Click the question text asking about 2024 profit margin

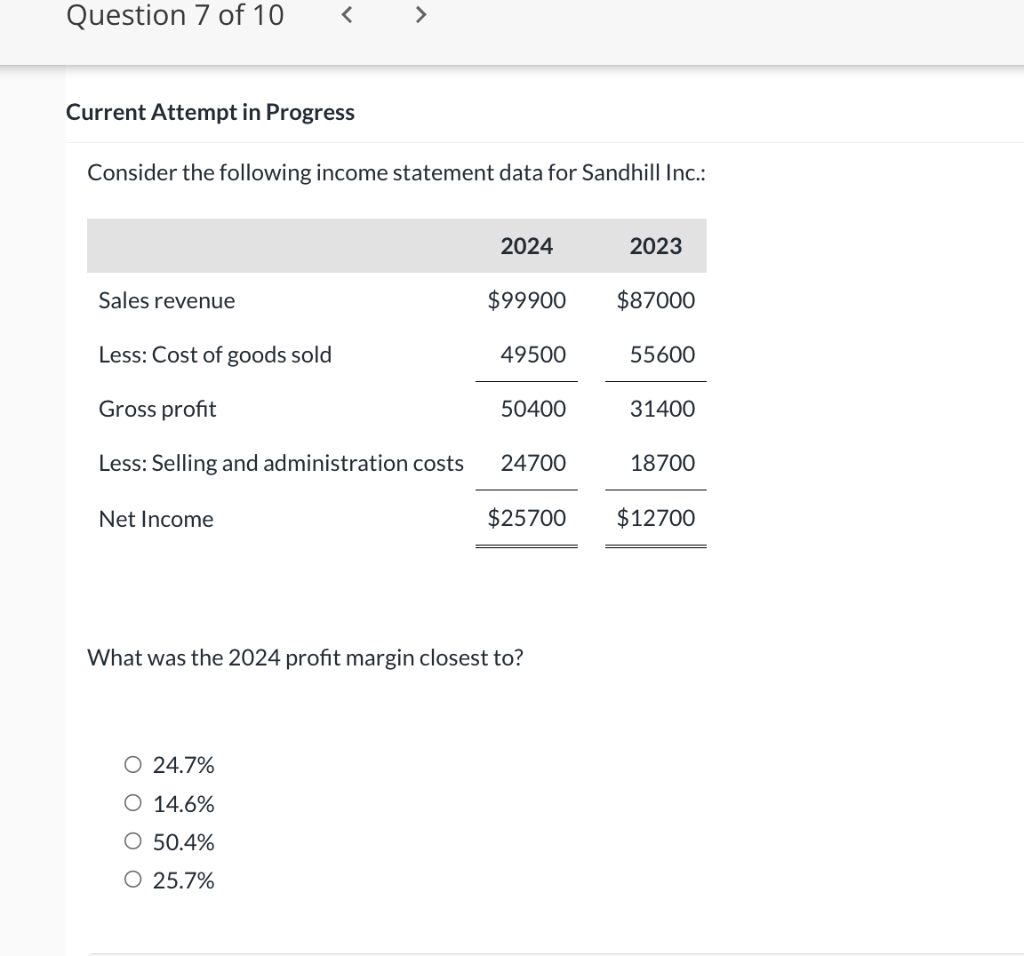click(x=306, y=657)
